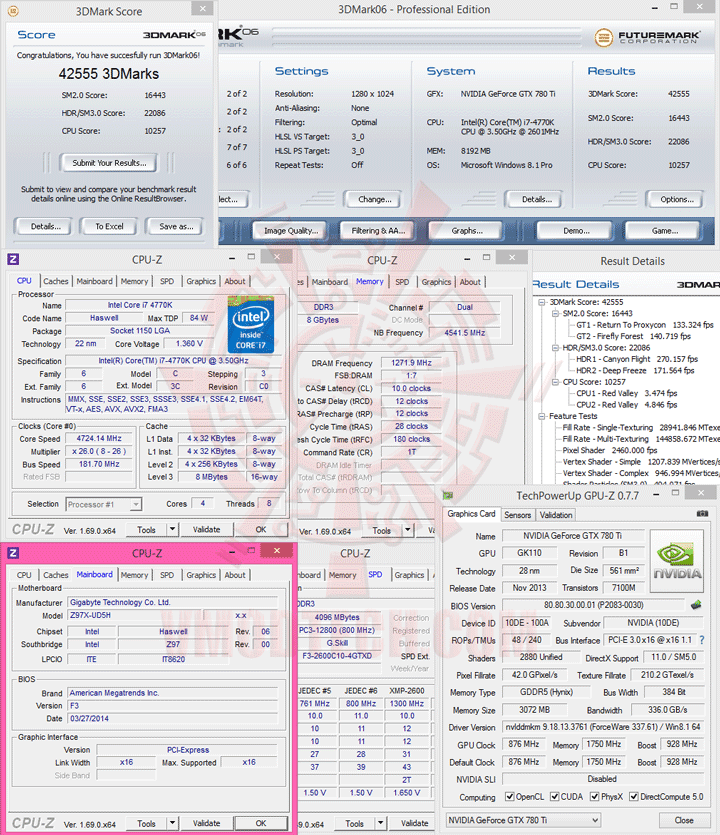Select the Graphics Card tab in GPU-Z
Viewport: 720px width, 835px height.
tap(471, 514)
